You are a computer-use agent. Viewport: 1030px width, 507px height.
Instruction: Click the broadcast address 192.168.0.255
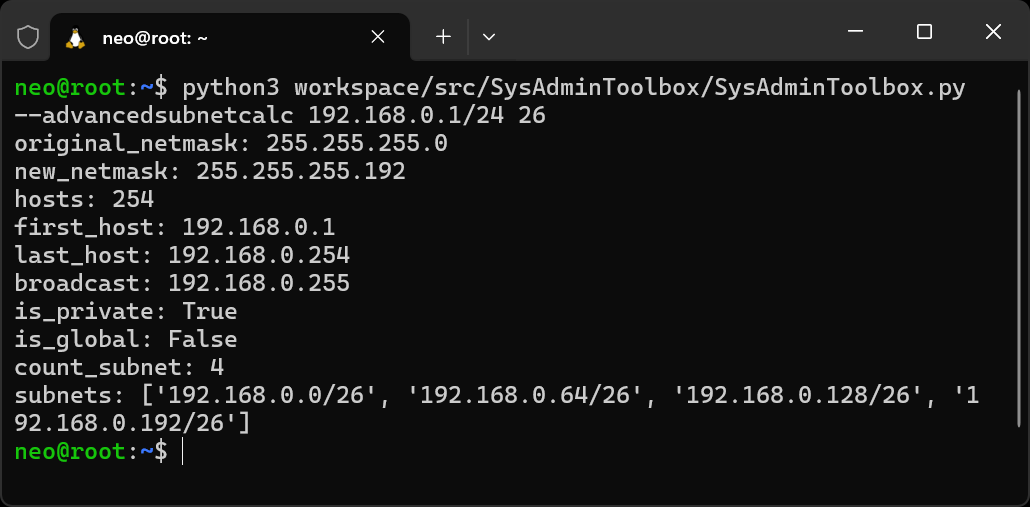[259, 283]
